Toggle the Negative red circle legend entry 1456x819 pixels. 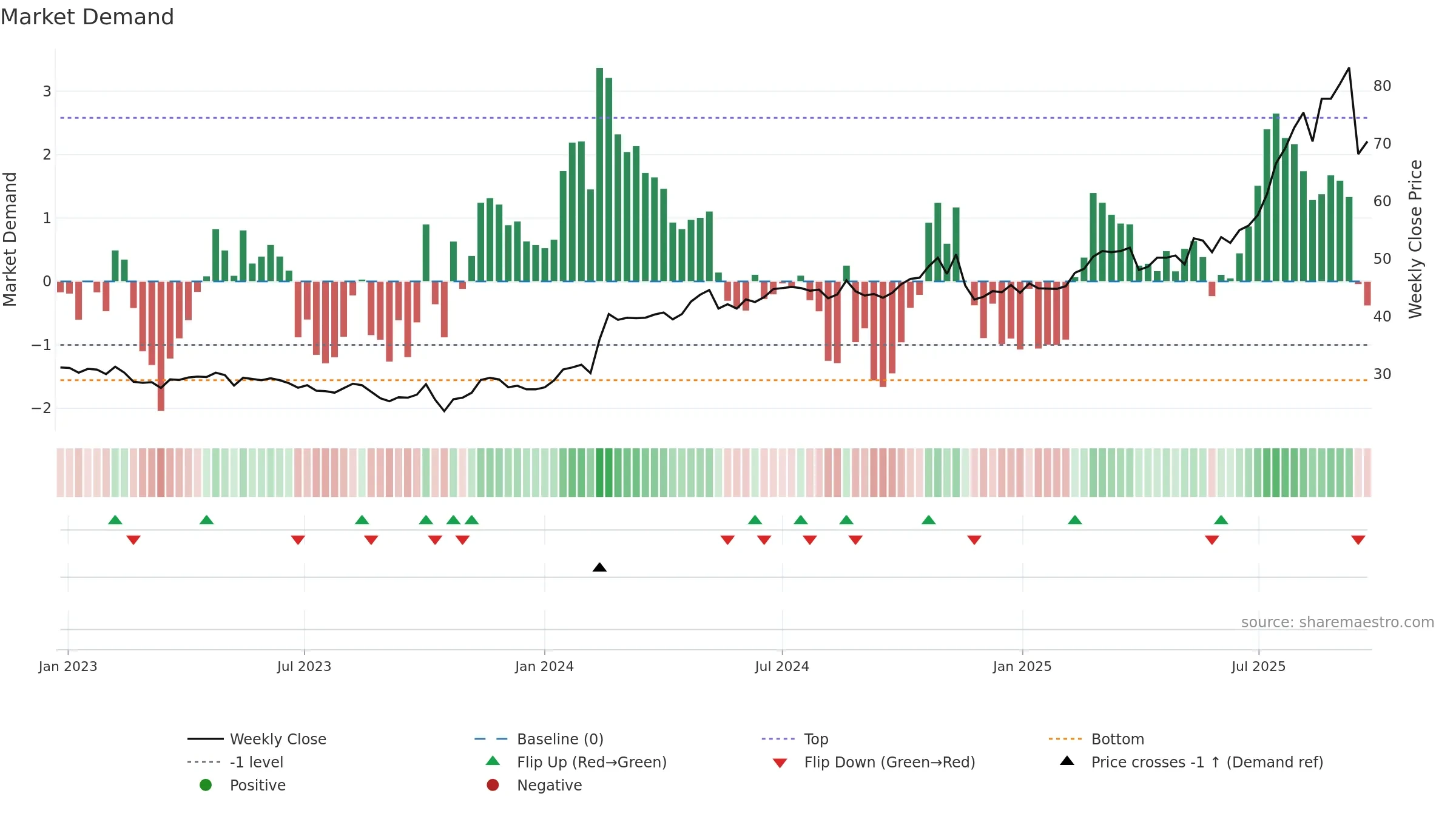[534, 785]
